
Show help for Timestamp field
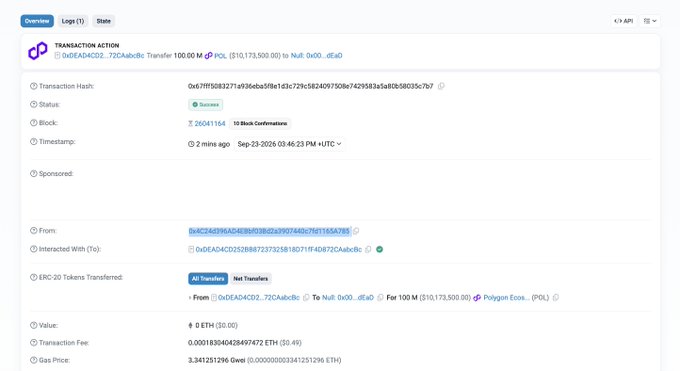[x=33, y=141]
